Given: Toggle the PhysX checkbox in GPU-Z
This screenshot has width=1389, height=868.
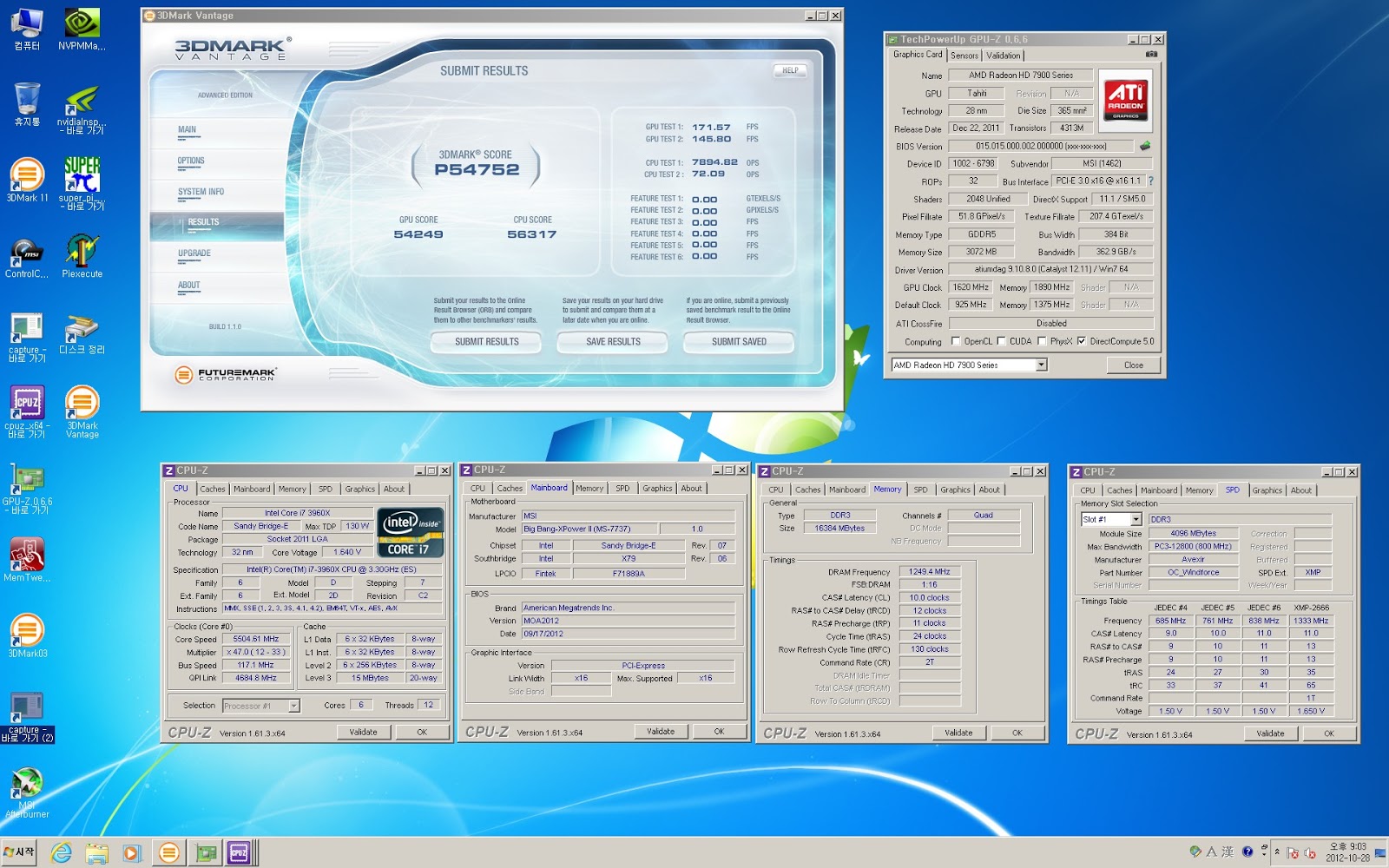Looking at the screenshot, I should coord(1042,341).
